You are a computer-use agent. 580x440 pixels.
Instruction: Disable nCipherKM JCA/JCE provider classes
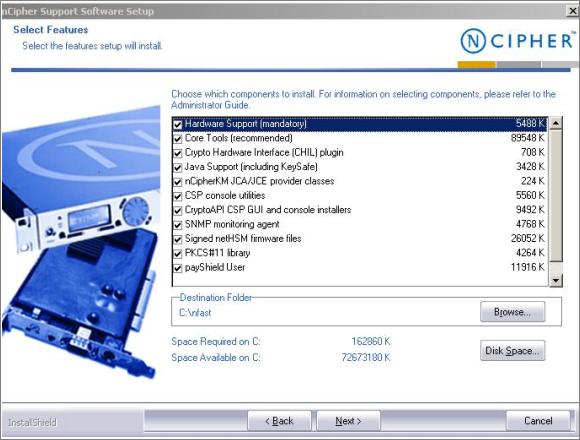178,182
